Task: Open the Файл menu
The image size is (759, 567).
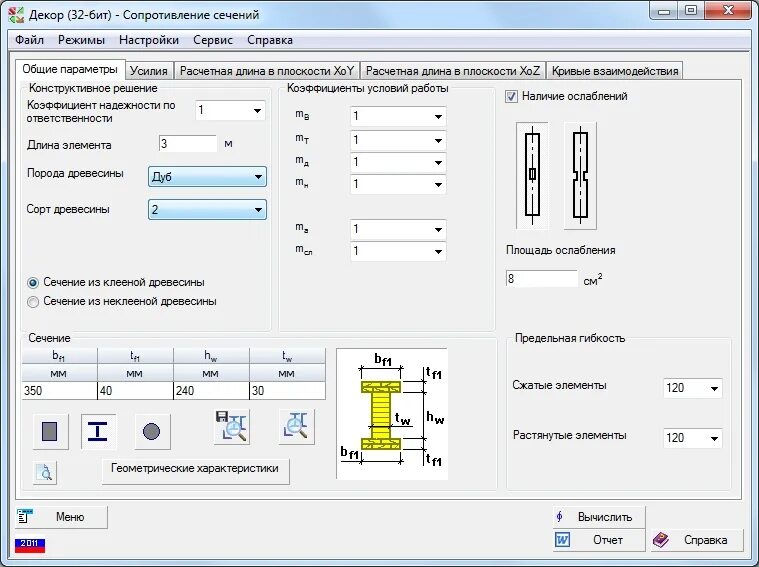Action: tap(30, 40)
